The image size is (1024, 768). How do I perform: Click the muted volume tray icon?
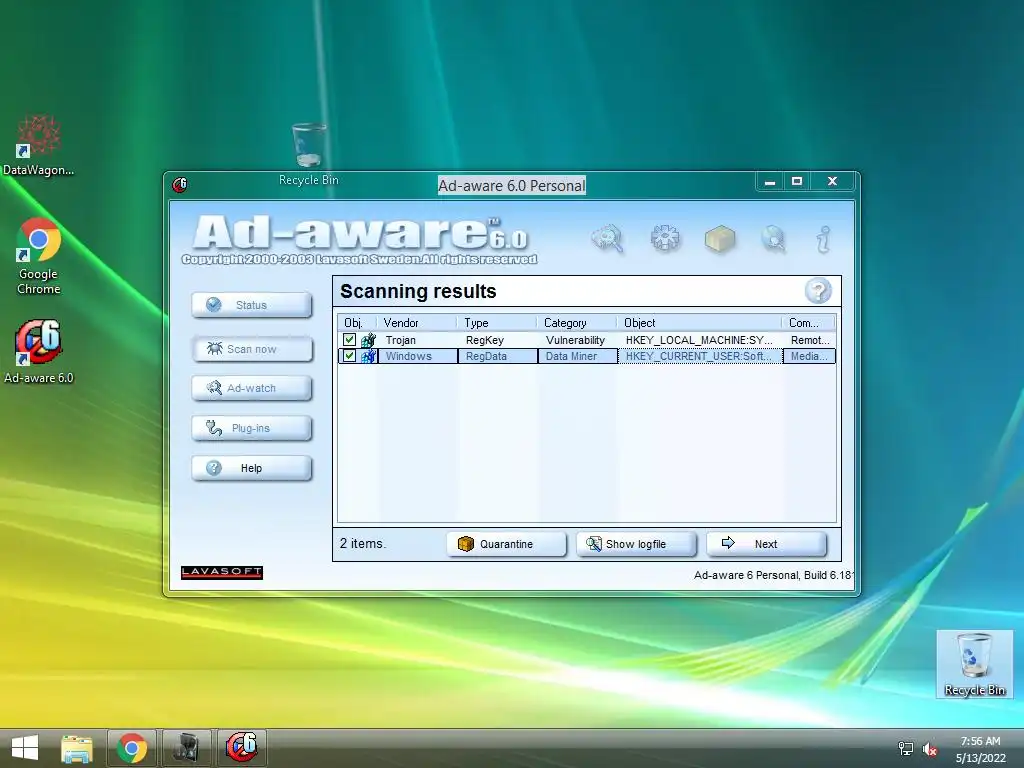pos(930,749)
